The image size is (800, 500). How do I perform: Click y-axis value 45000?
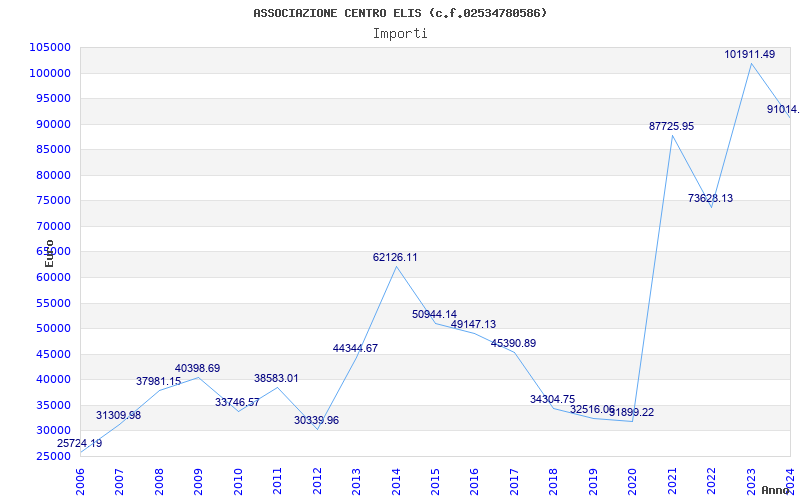click(53, 354)
